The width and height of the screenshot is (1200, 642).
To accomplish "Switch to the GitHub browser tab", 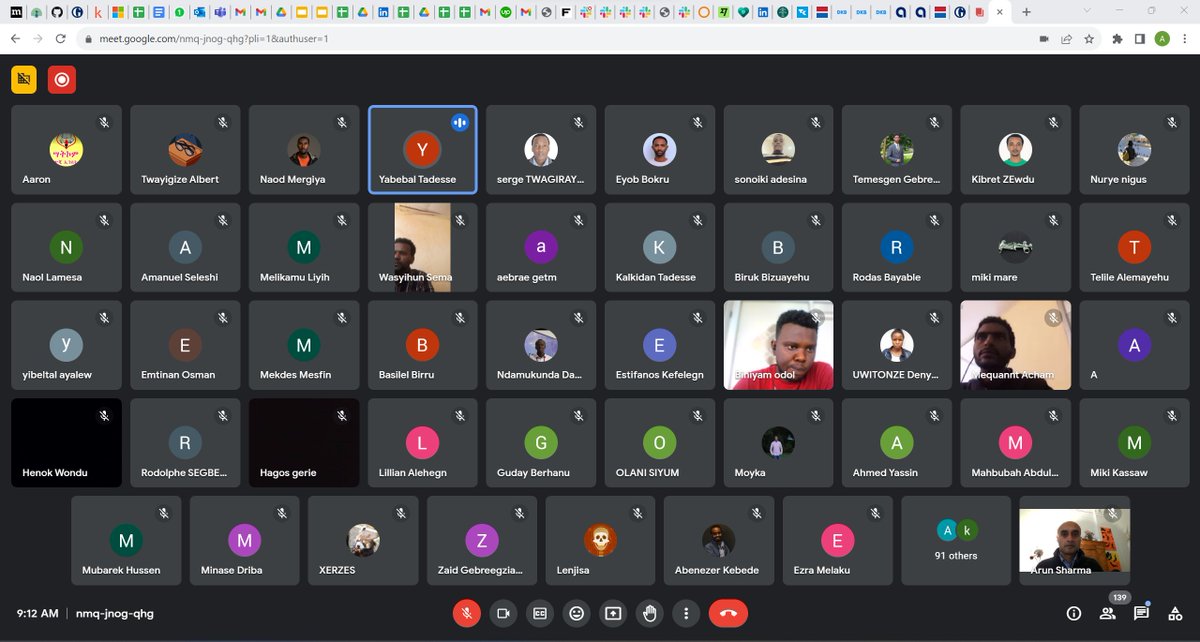I will click(x=57, y=12).
